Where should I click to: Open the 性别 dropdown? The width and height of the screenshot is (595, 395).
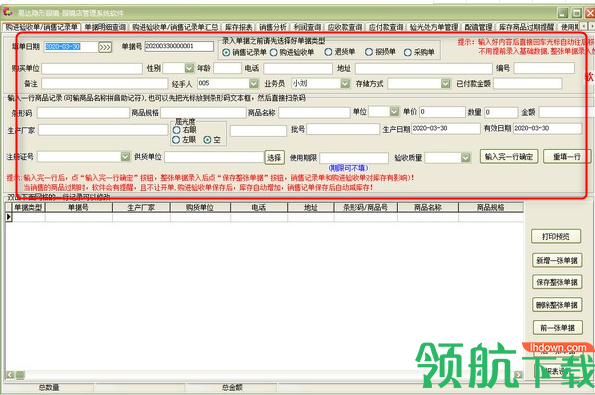tap(189, 68)
